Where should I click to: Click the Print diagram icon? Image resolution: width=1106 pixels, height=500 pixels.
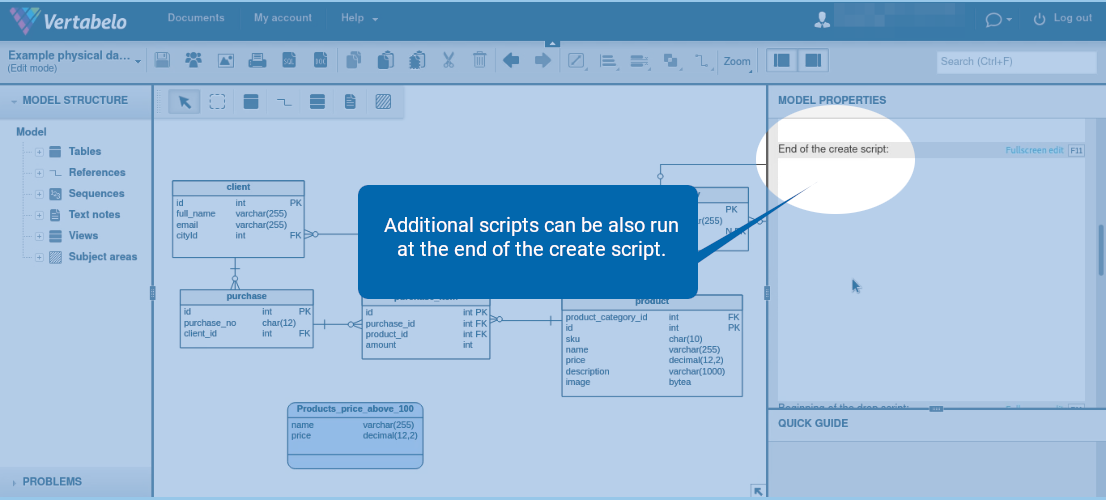point(257,61)
